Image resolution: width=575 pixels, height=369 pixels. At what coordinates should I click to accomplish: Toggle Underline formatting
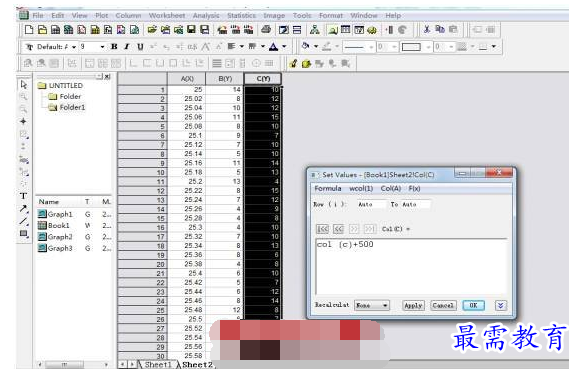point(140,47)
